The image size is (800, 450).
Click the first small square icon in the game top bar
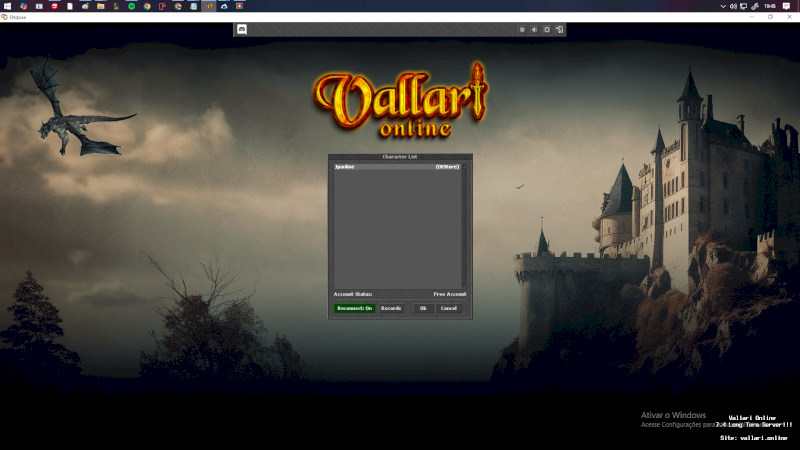522,30
